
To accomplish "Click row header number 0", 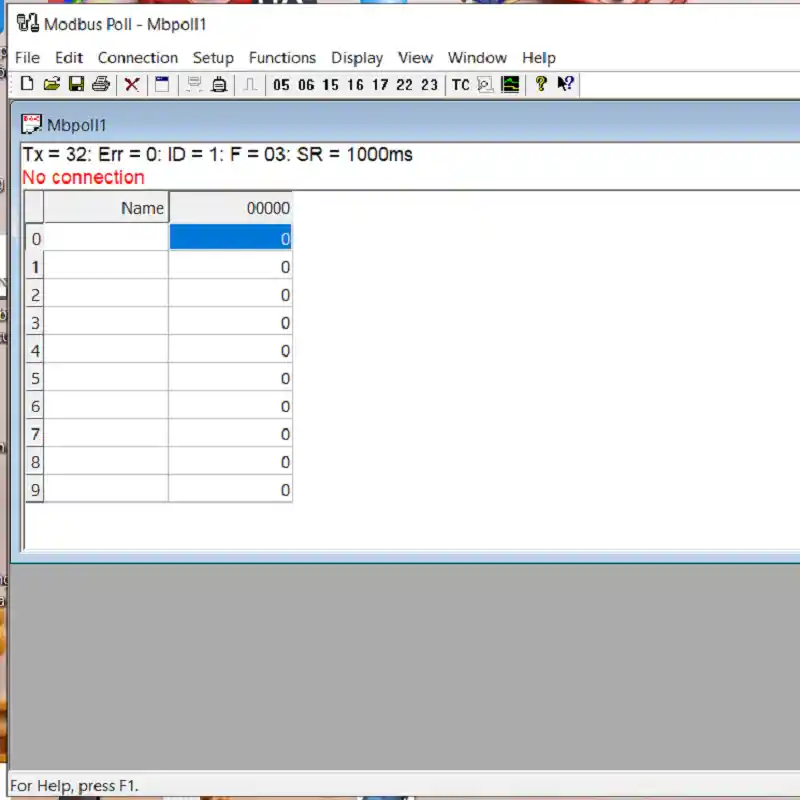I will coord(35,238).
